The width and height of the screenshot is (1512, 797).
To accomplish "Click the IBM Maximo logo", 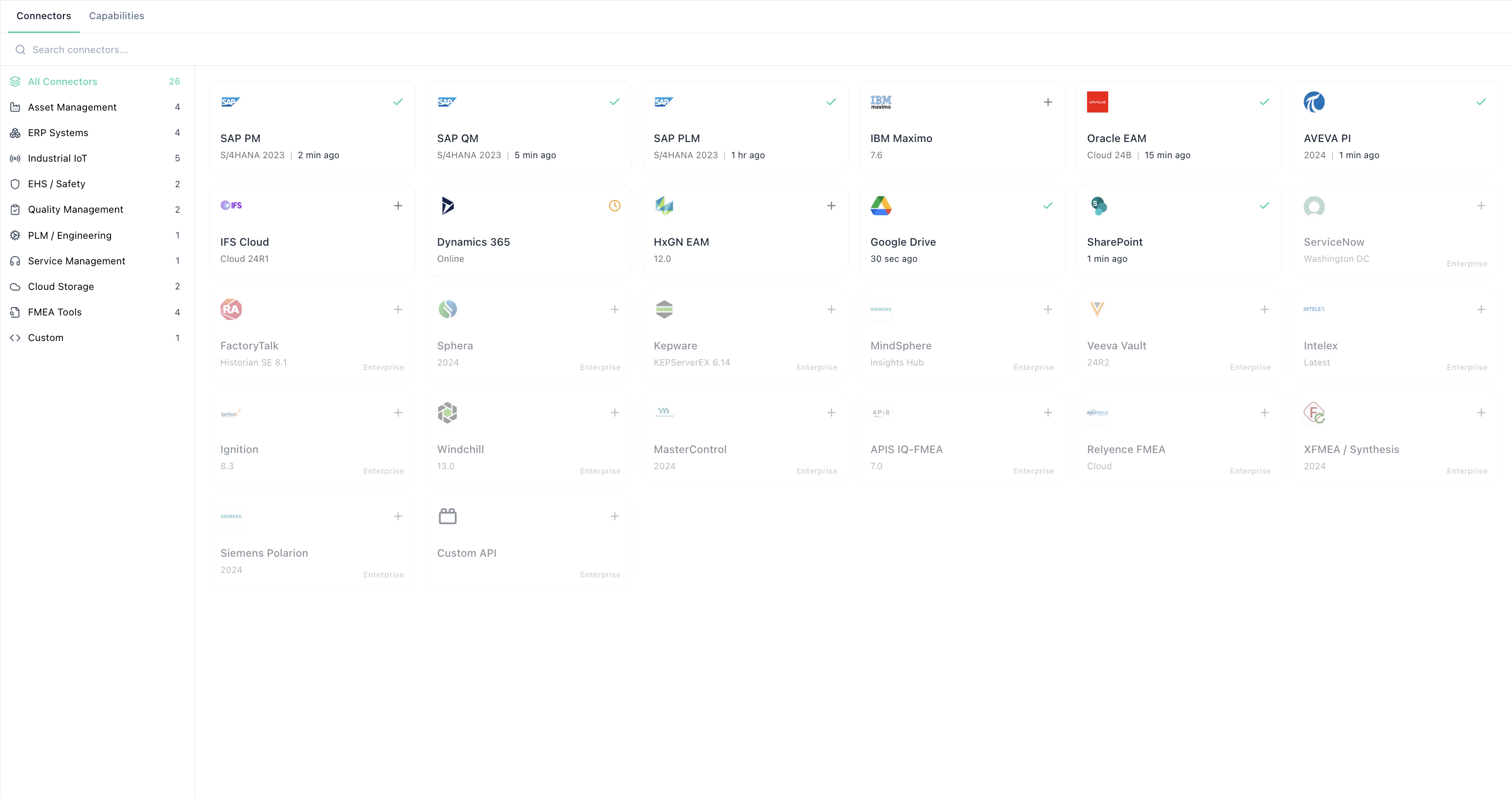I will click(880, 102).
